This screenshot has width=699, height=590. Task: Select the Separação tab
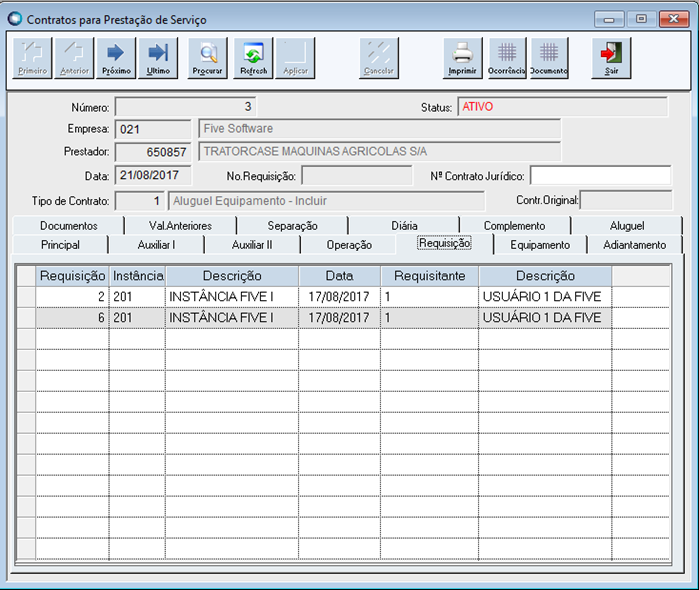[x=292, y=226]
